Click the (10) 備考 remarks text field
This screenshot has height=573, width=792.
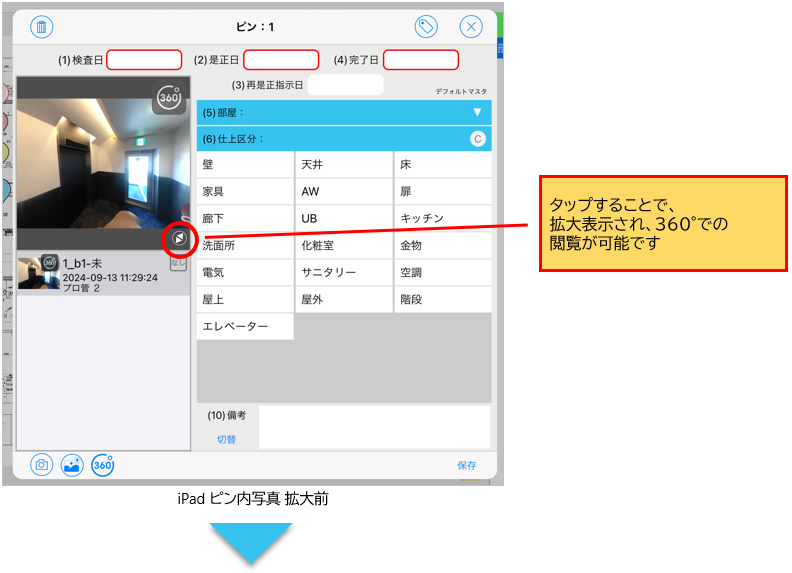[374, 426]
